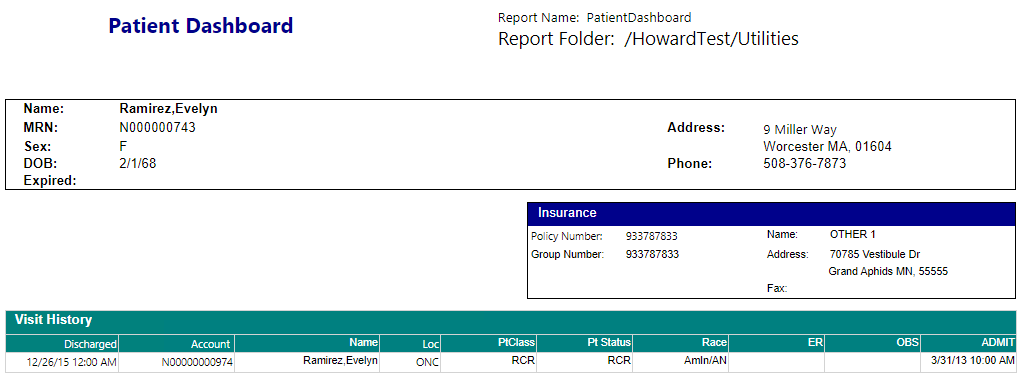Click the phone number 508-376-7873
This screenshot has width=1032, height=388.
click(804, 163)
